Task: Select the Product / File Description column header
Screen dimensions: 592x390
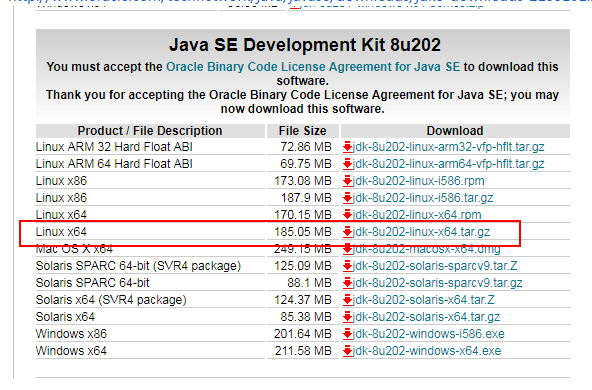Action: click(x=150, y=131)
